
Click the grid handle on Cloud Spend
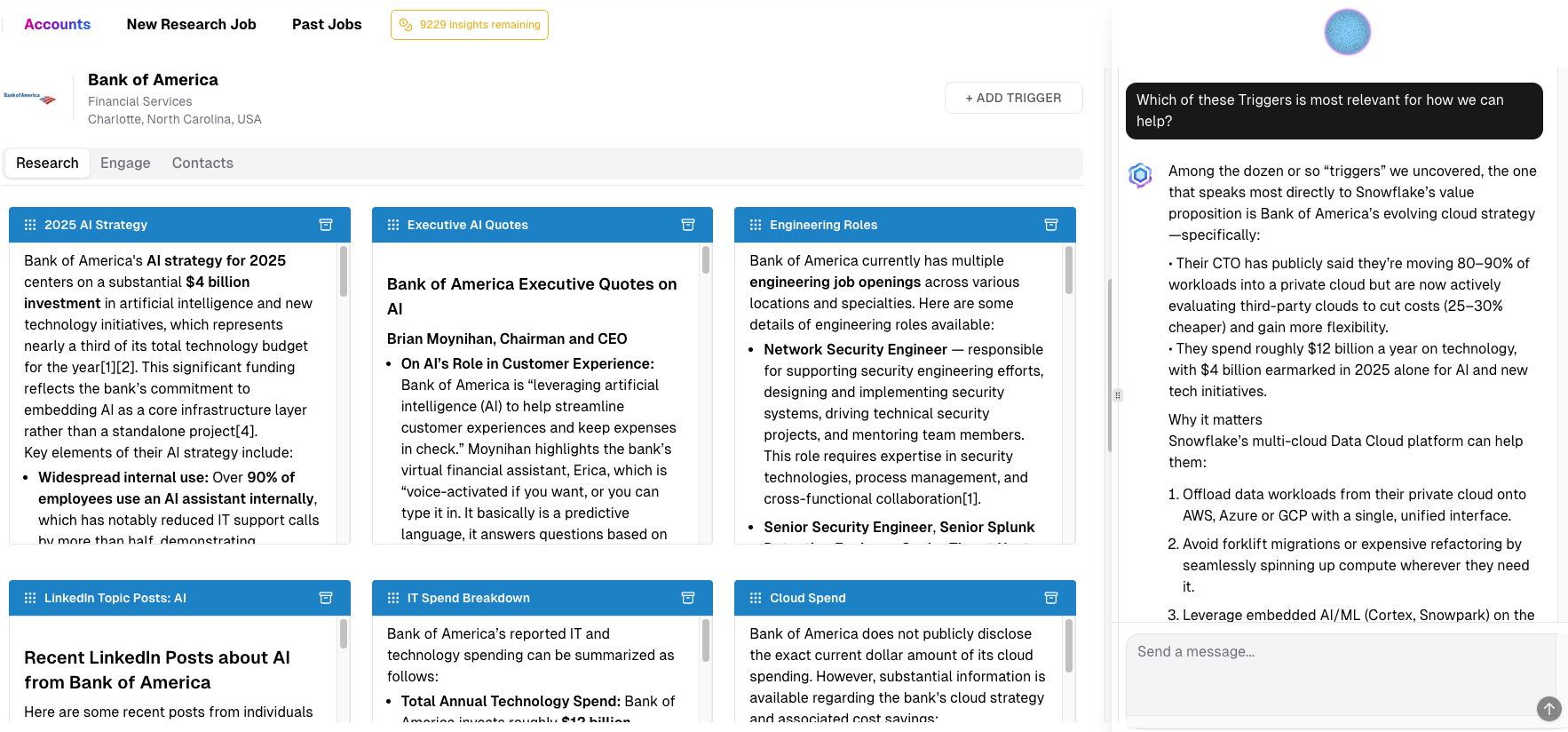click(x=756, y=598)
